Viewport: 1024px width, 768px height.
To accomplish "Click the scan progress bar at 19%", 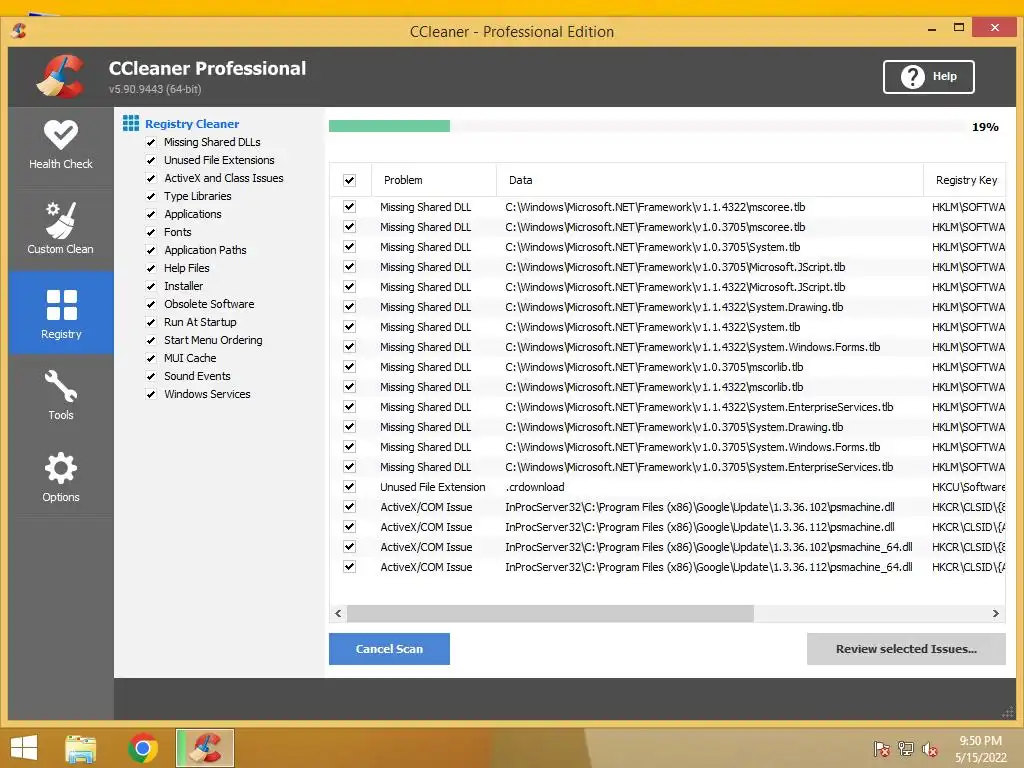I will tap(646, 126).
